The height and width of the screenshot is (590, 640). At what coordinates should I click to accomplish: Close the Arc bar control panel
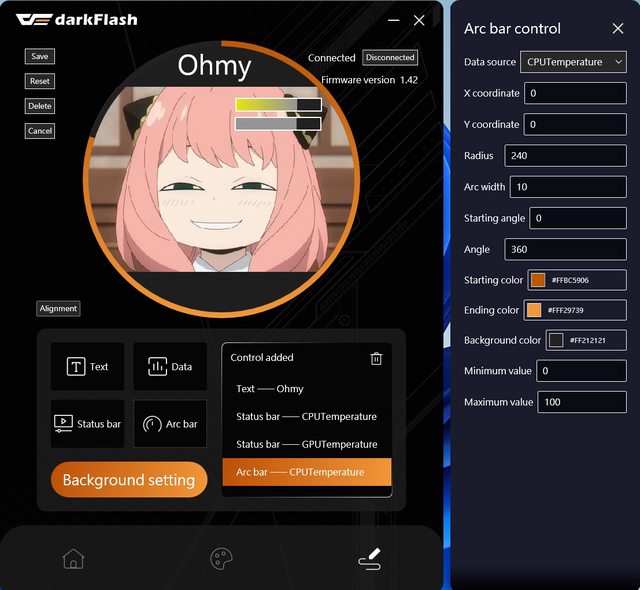pos(617,29)
